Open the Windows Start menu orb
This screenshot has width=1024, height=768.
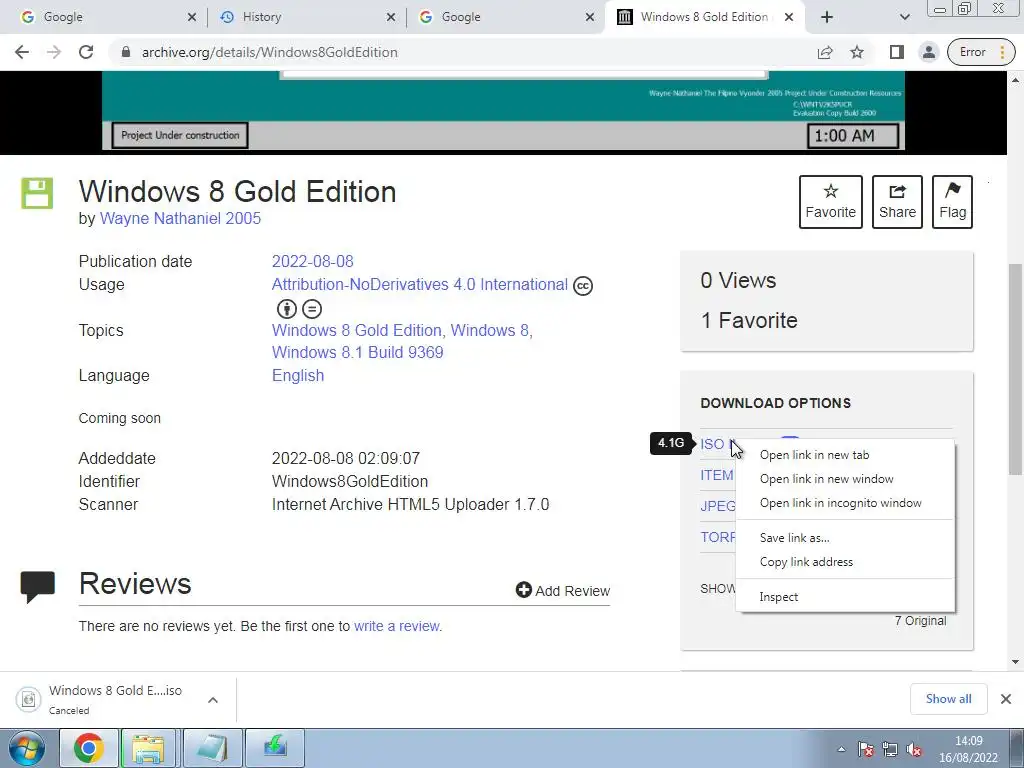(26, 748)
